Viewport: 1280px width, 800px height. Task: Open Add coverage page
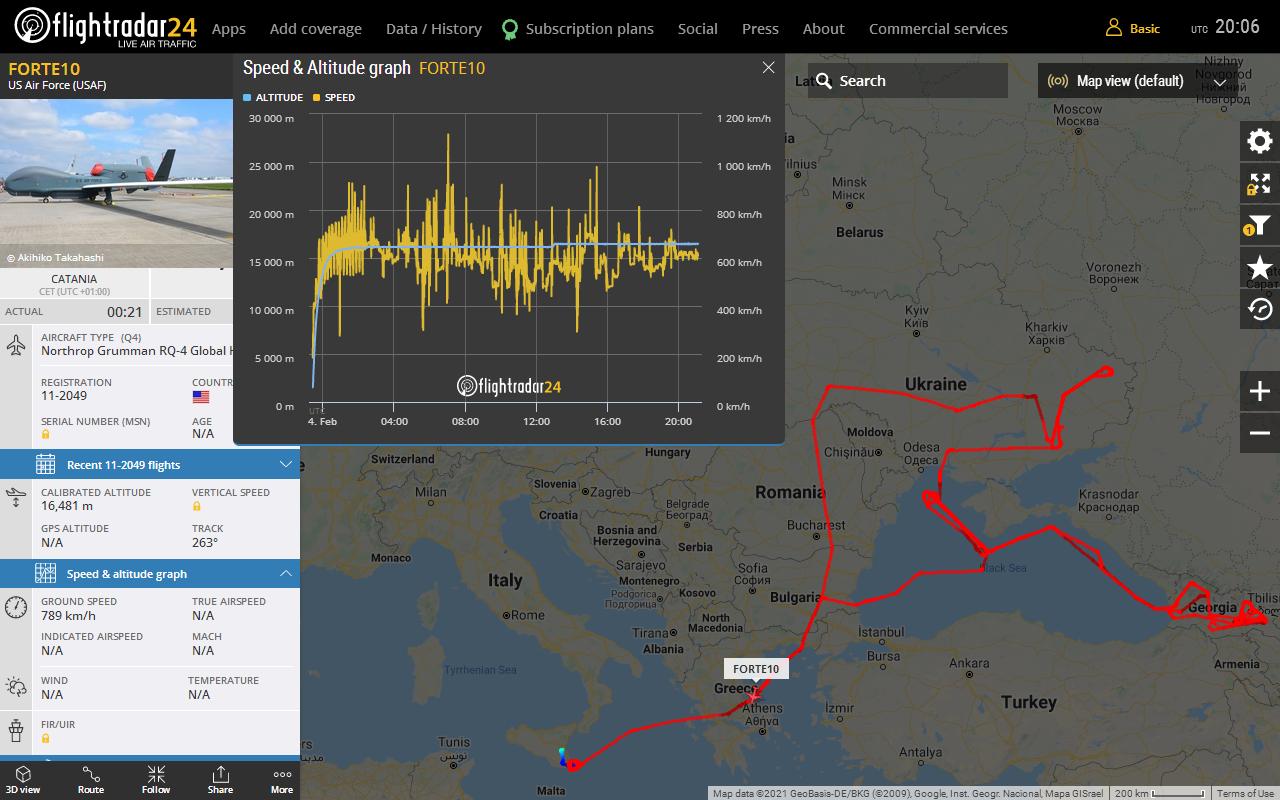[316, 29]
